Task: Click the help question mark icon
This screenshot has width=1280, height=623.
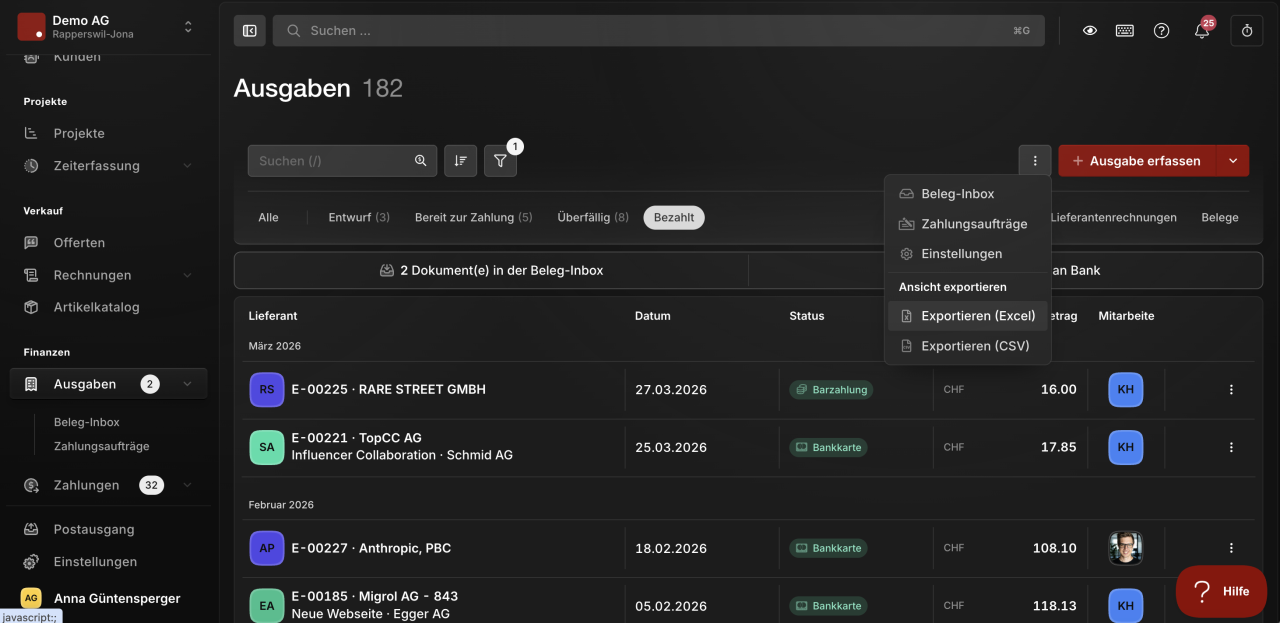Action: pos(1161,31)
